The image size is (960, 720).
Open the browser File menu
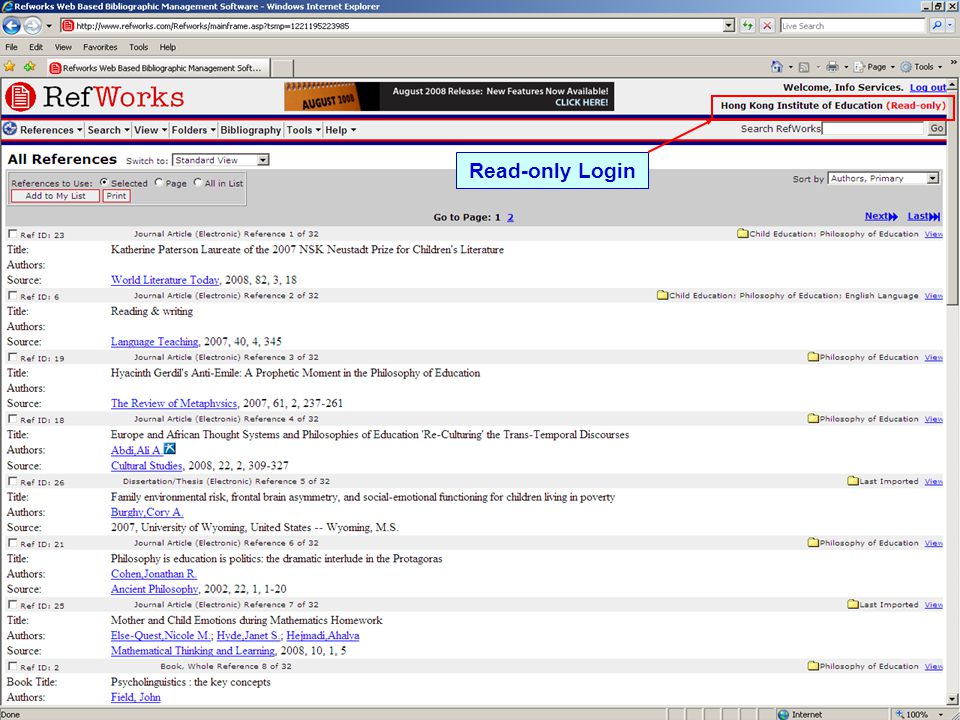coord(11,47)
